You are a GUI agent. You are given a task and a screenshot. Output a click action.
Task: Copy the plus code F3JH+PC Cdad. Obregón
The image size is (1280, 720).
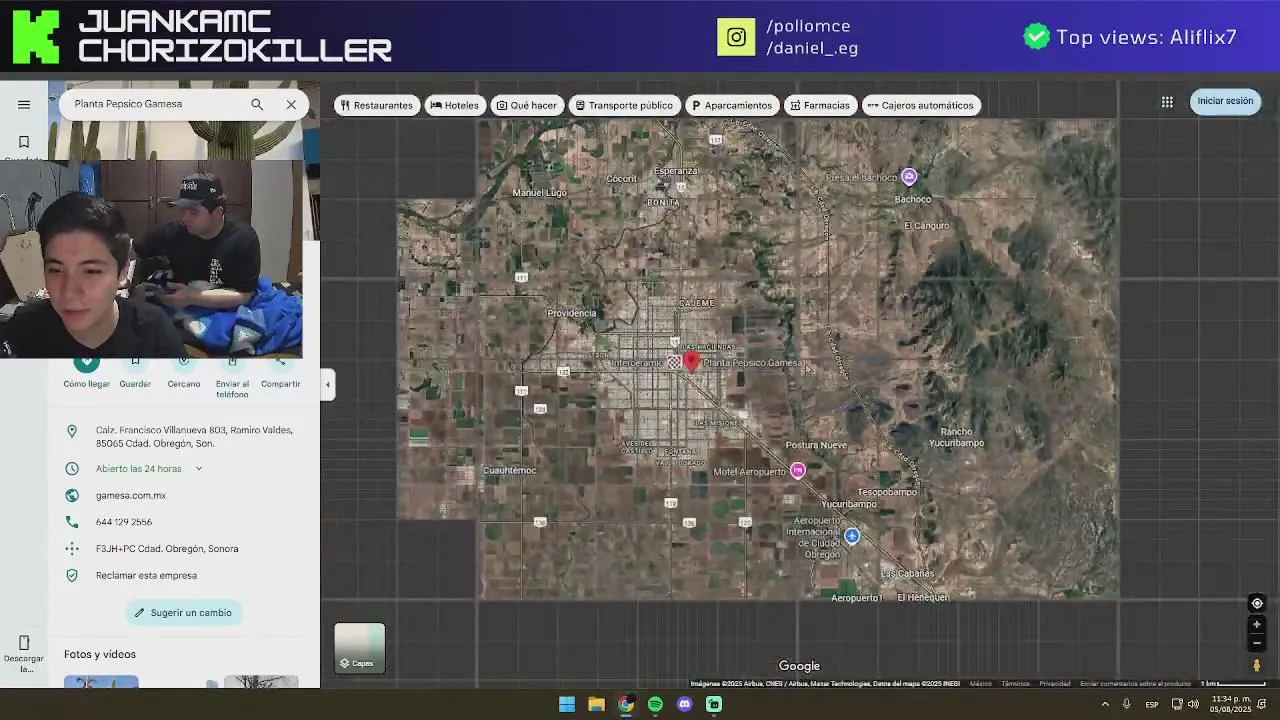167,549
